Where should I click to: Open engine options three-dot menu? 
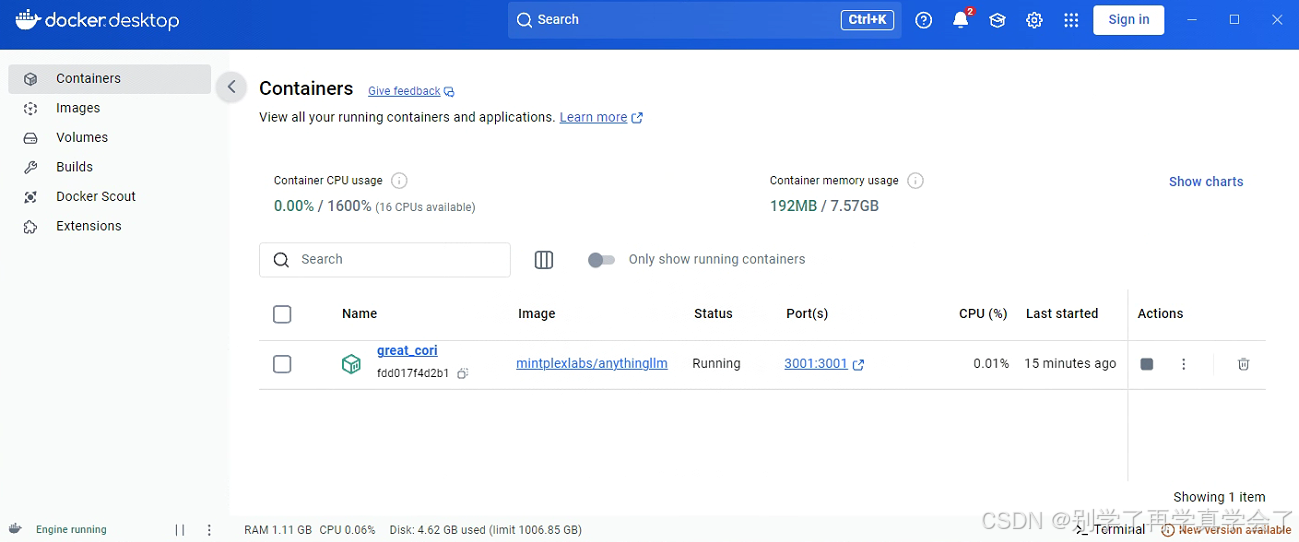pyautogui.click(x=209, y=530)
